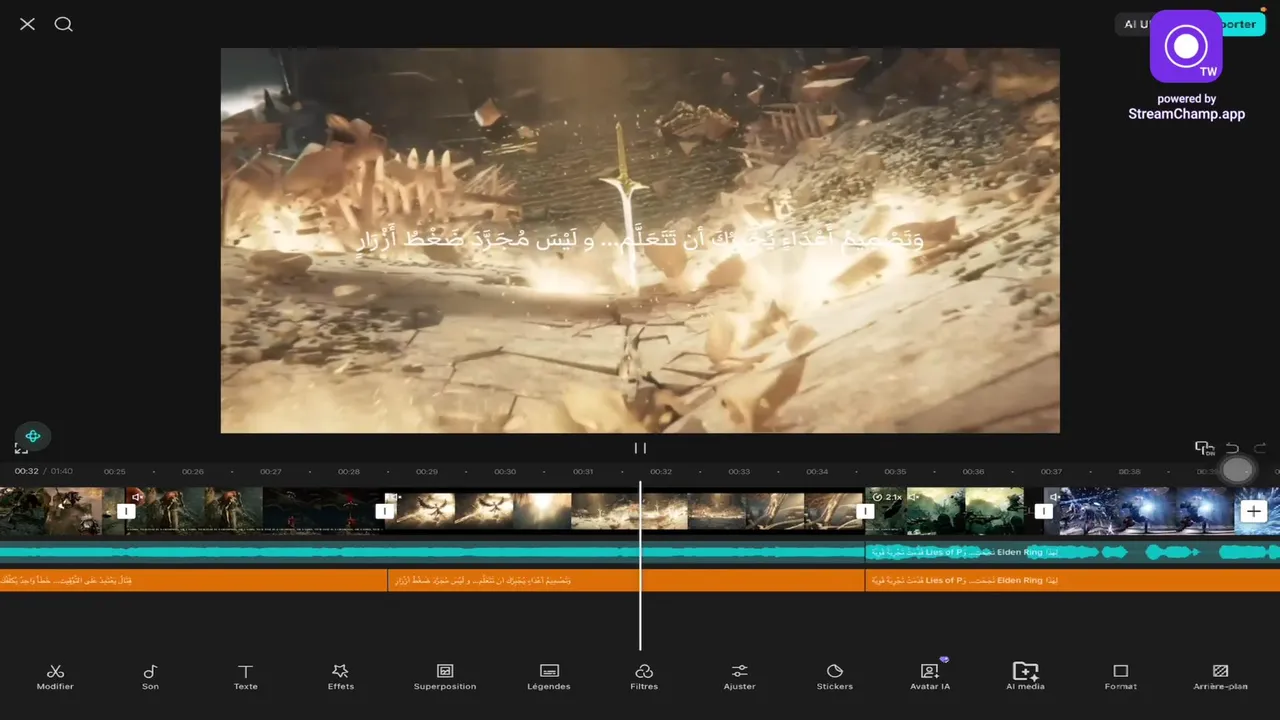This screenshot has width=1280, height=720.
Task: Tap the 2.1x speed badge on the clip
Action: pos(888,496)
